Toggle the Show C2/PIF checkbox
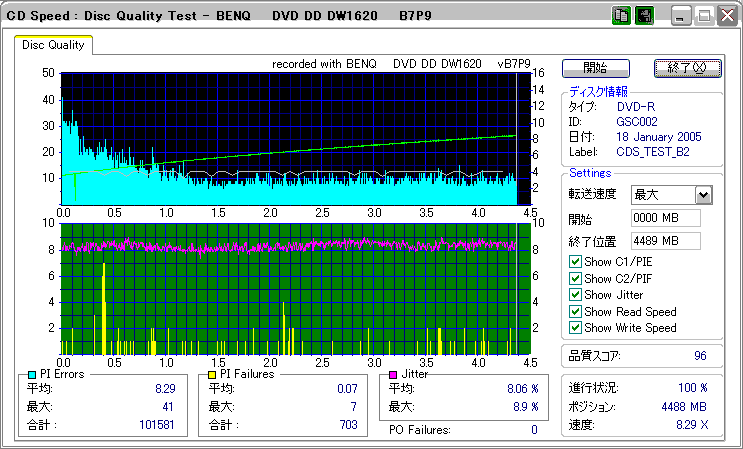 click(575, 278)
